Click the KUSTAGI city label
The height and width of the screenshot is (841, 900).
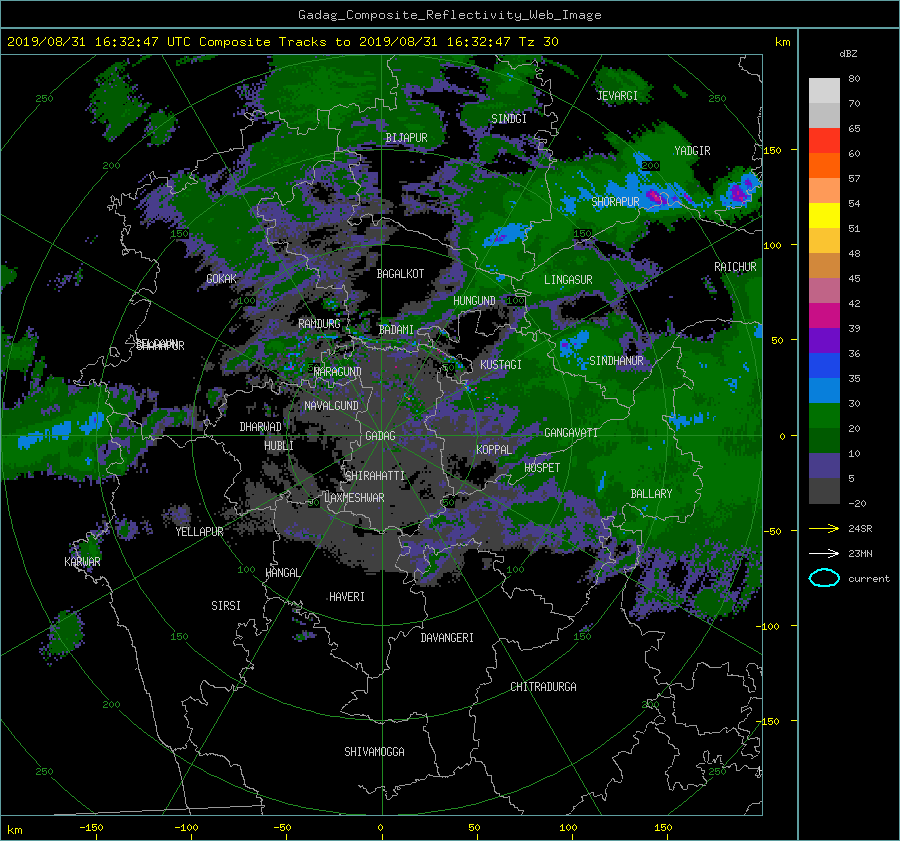[501, 365]
